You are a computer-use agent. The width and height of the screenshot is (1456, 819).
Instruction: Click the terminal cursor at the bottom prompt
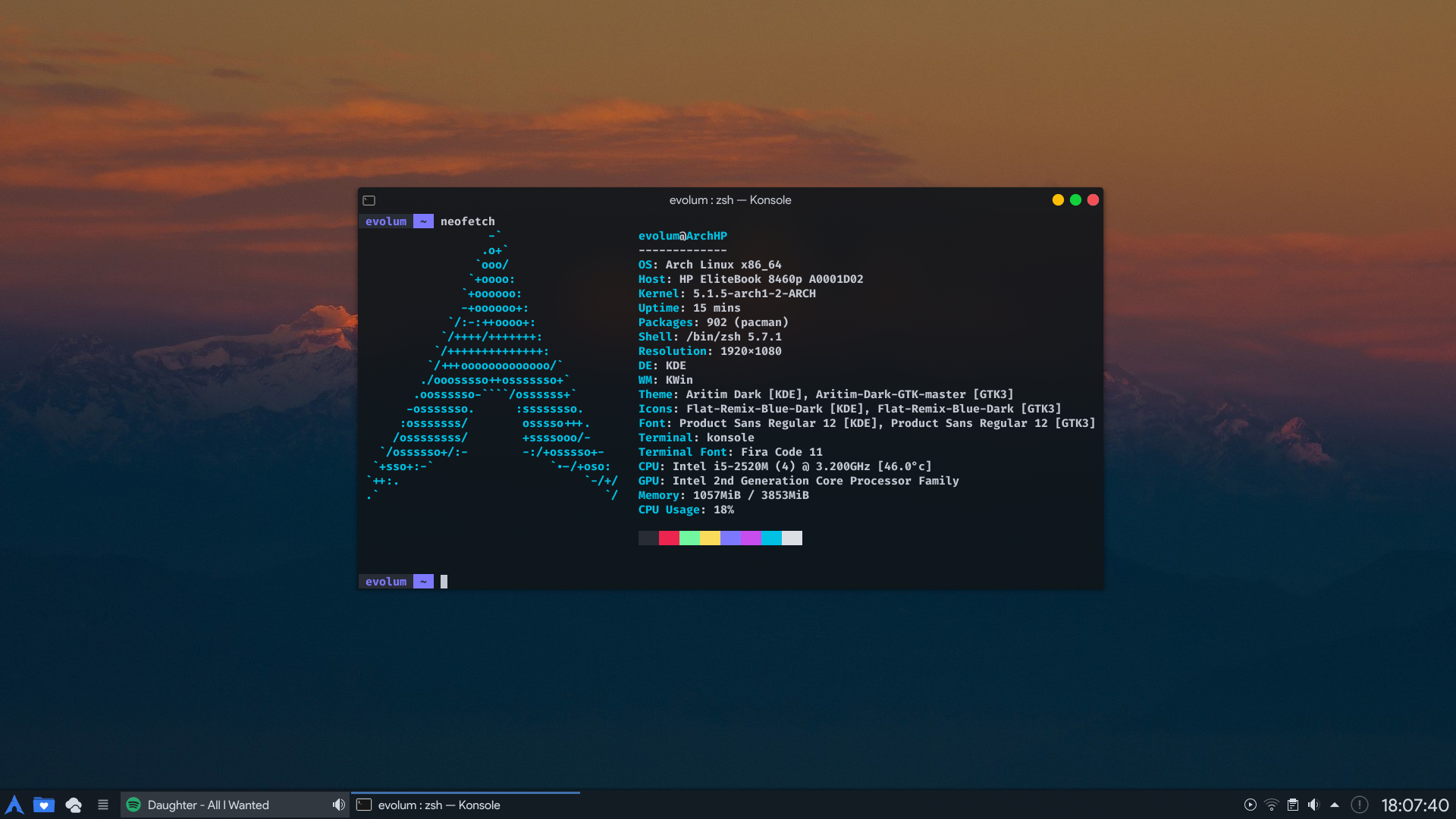click(x=444, y=582)
